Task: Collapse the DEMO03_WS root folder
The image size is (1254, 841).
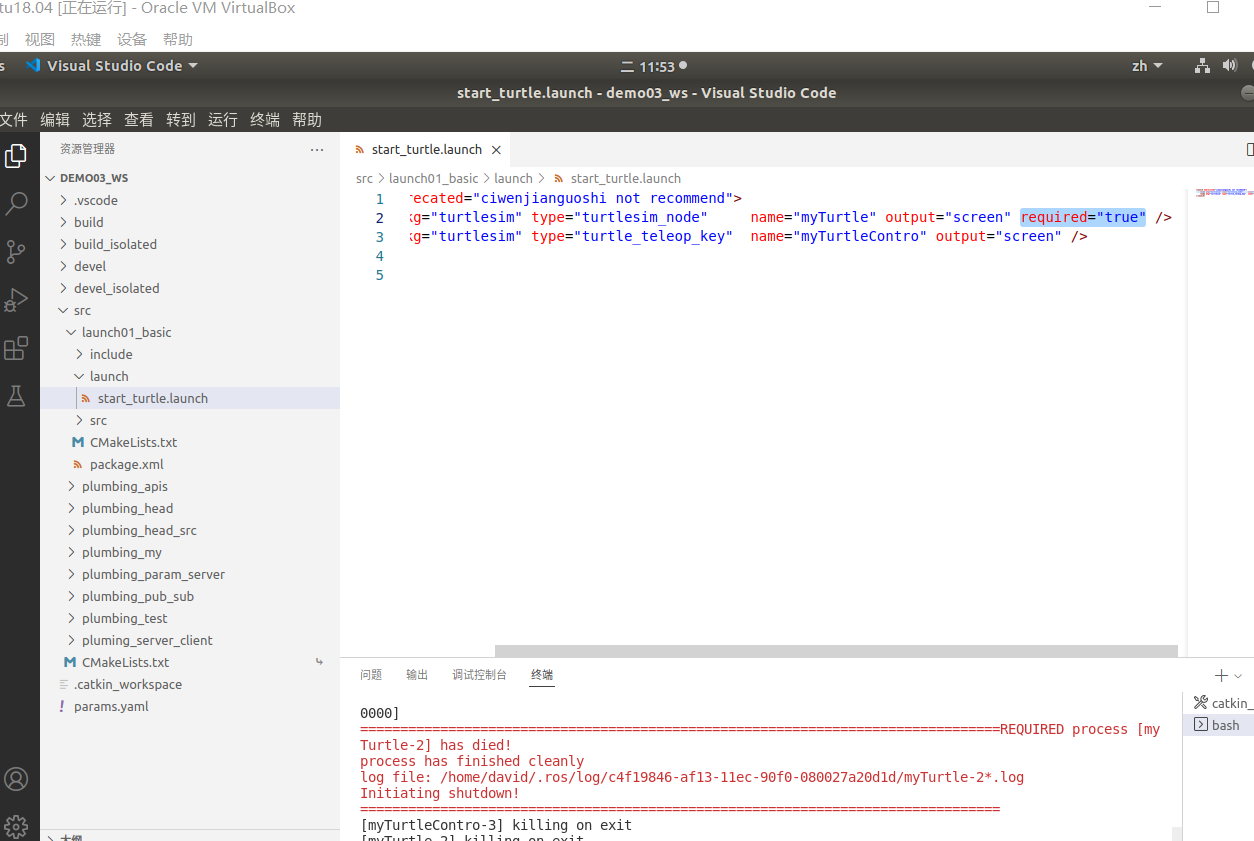Action: [190, 178]
